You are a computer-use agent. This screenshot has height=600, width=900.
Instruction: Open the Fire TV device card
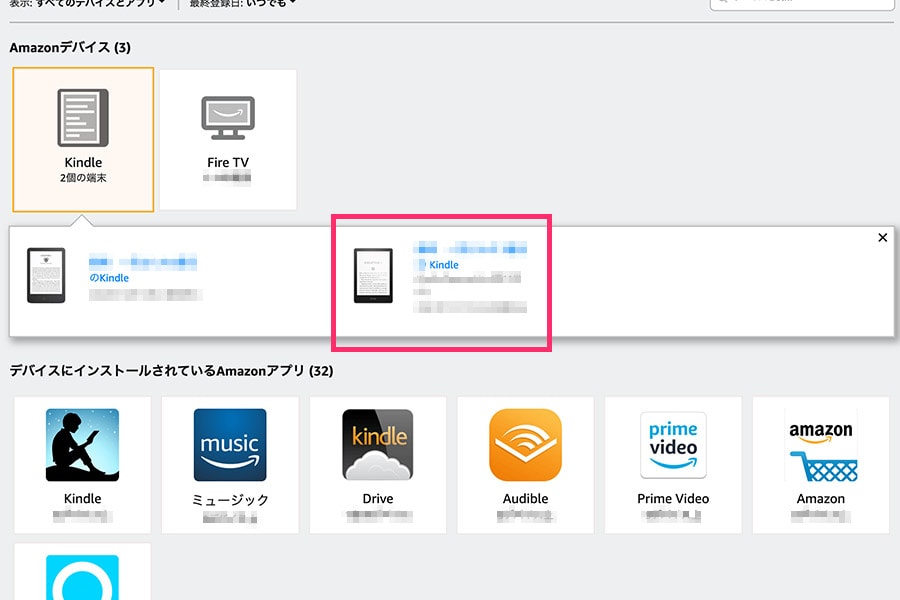228,140
